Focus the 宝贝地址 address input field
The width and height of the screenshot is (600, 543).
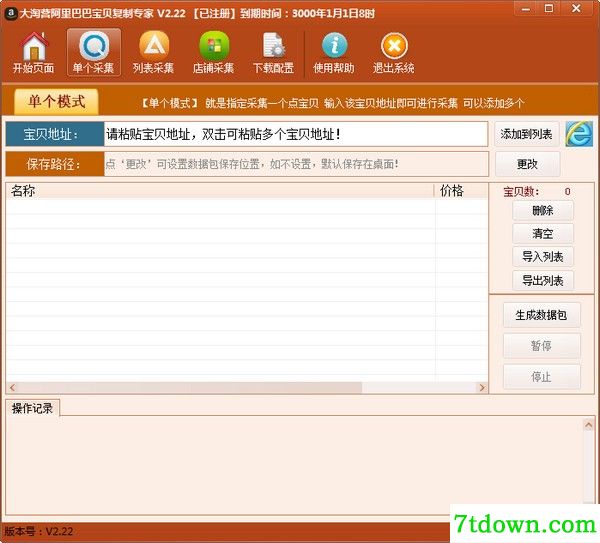point(295,134)
